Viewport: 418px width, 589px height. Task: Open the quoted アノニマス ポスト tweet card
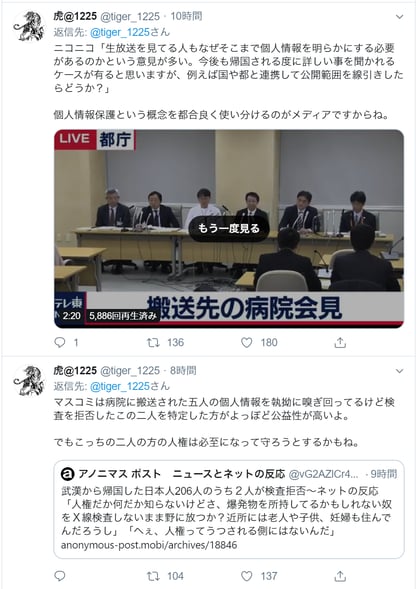coord(229,509)
